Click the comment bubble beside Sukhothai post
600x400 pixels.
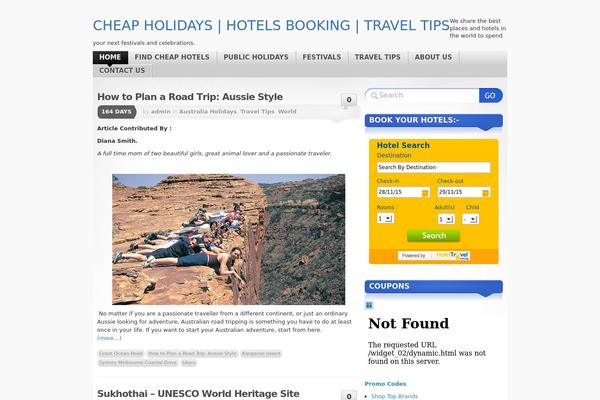[x=349, y=395]
